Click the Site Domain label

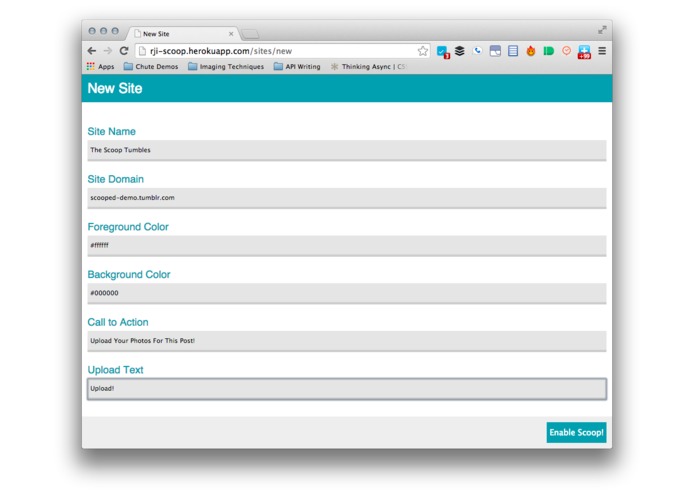coord(115,179)
